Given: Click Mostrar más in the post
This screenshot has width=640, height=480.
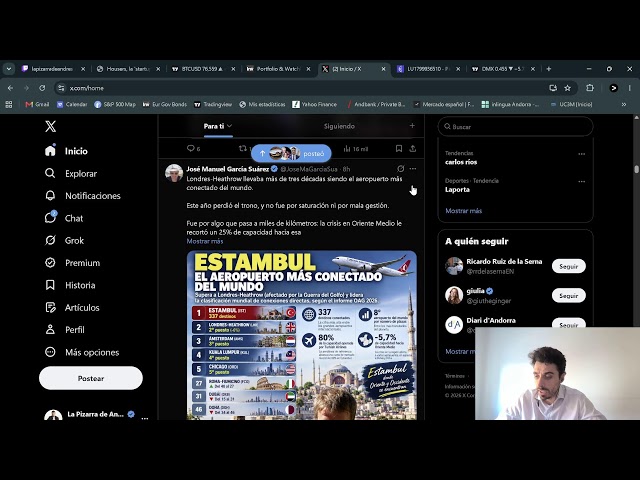Looking at the screenshot, I should point(205,241).
